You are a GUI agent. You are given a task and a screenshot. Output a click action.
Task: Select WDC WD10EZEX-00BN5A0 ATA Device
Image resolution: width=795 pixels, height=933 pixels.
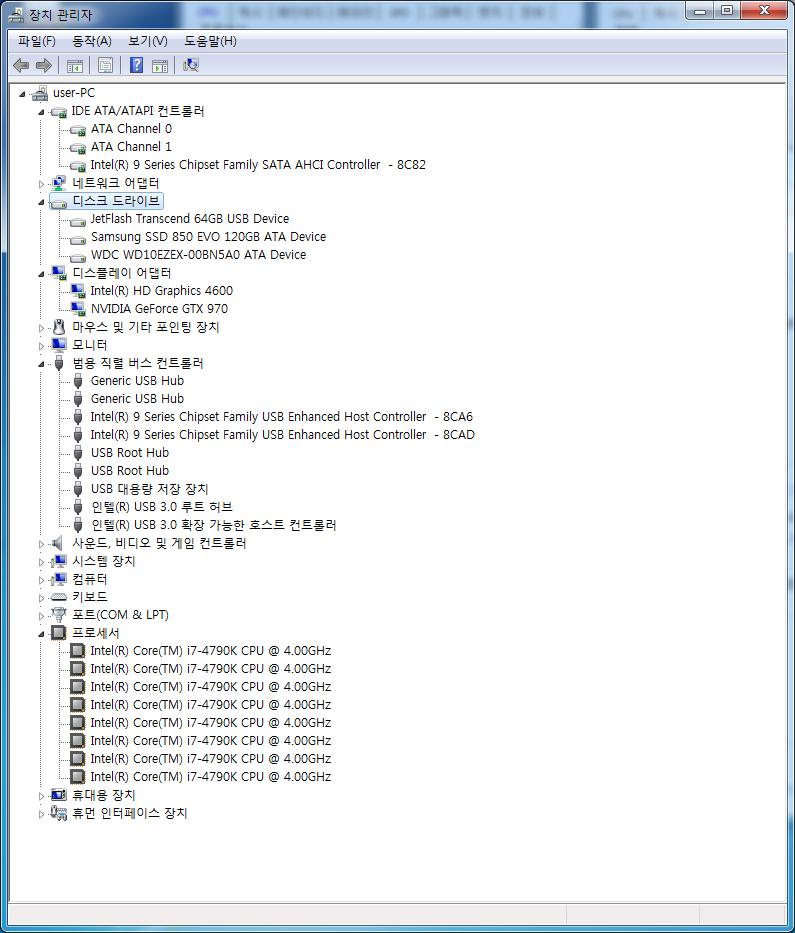point(198,255)
